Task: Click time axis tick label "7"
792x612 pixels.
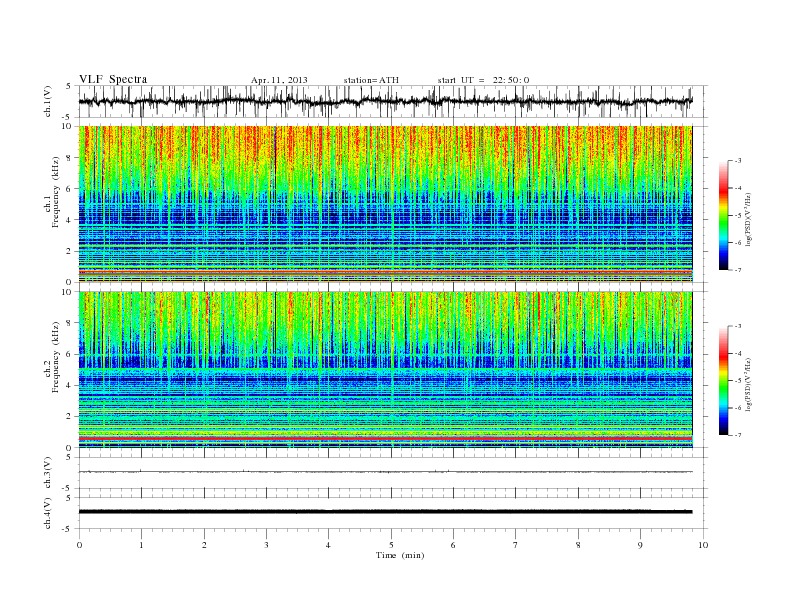Action: click(x=516, y=545)
